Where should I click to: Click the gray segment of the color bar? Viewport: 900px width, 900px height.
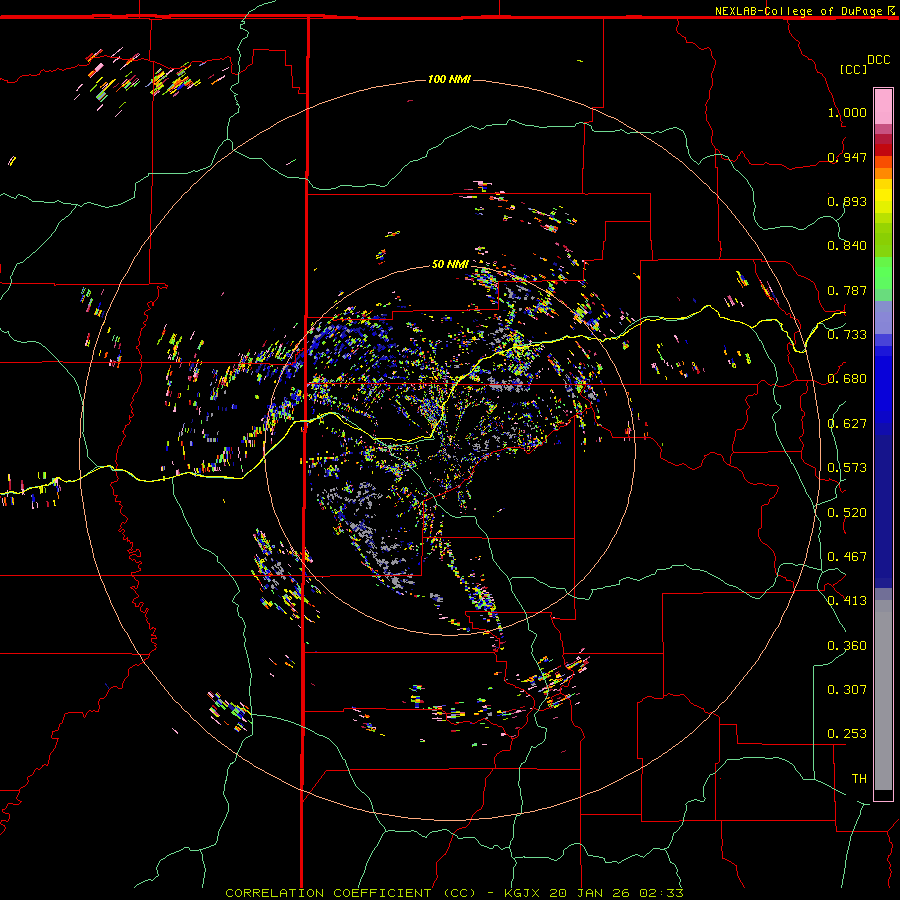click(883, 695)
